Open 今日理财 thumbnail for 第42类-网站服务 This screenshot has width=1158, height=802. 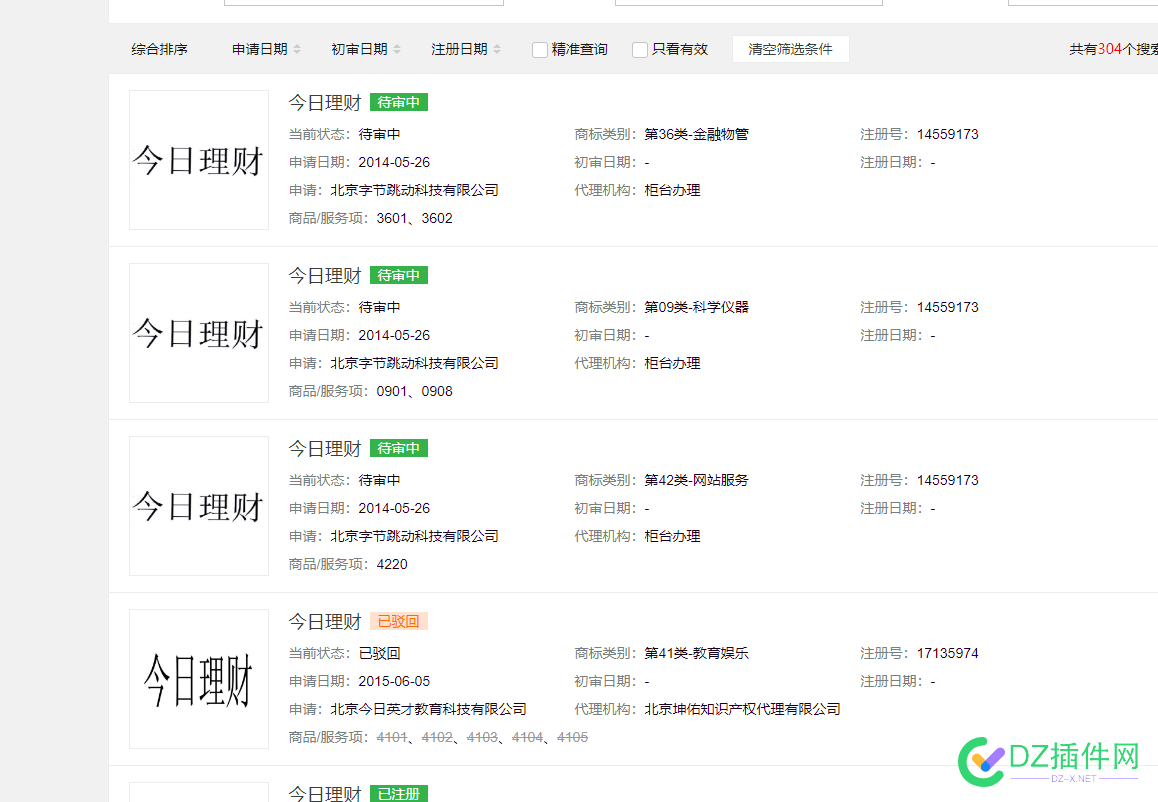199,506
